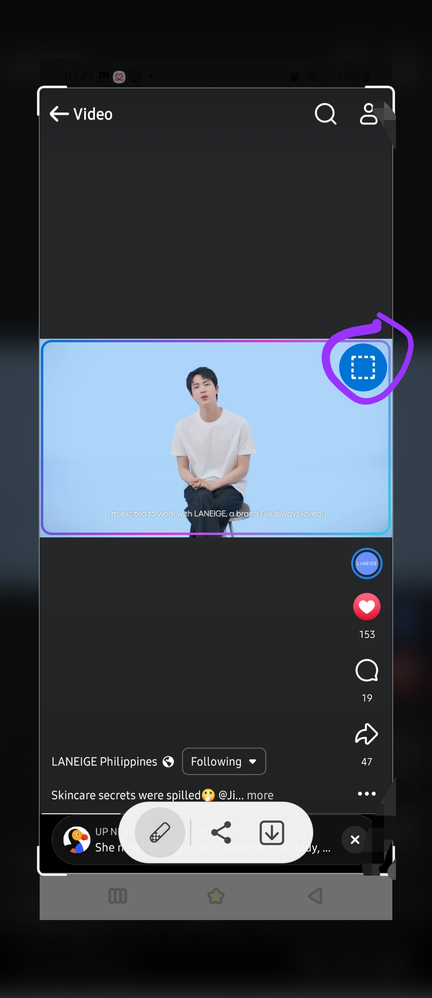Tap the back arrow next to Video
Image resolution: width=432 pixels, height=998 pixels.
59,114
